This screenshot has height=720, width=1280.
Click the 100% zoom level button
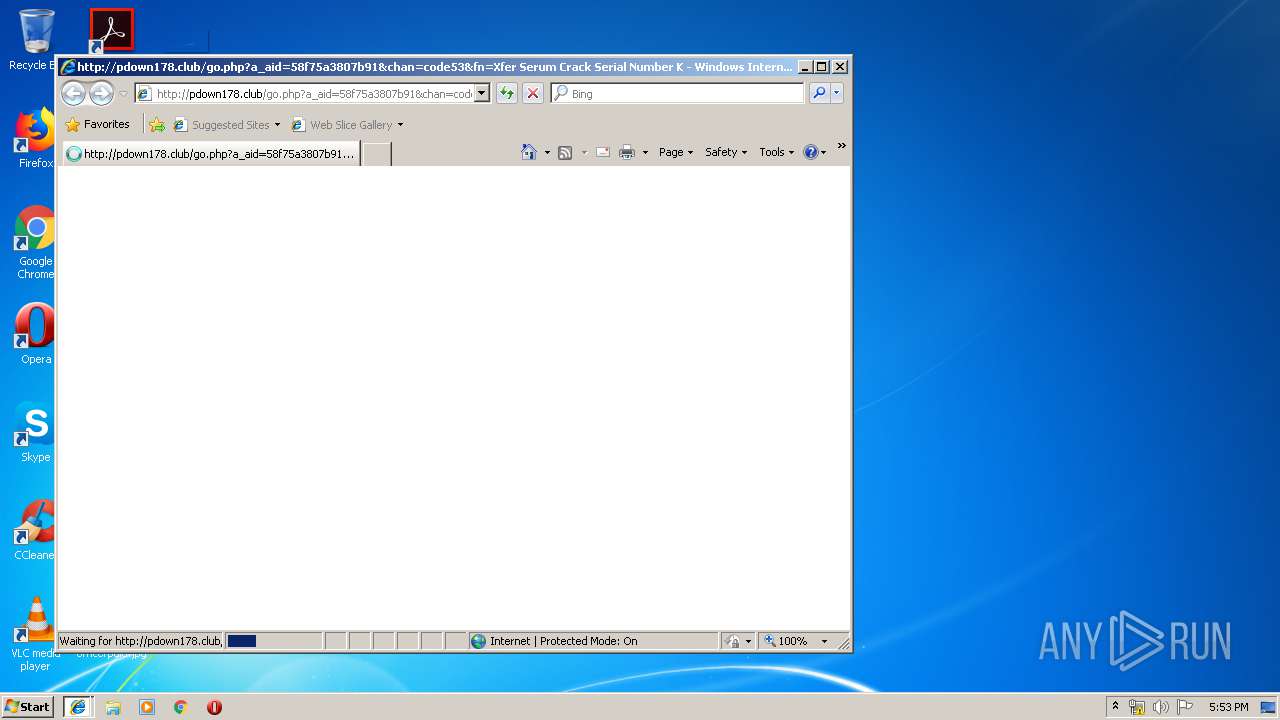pos(786,641)
